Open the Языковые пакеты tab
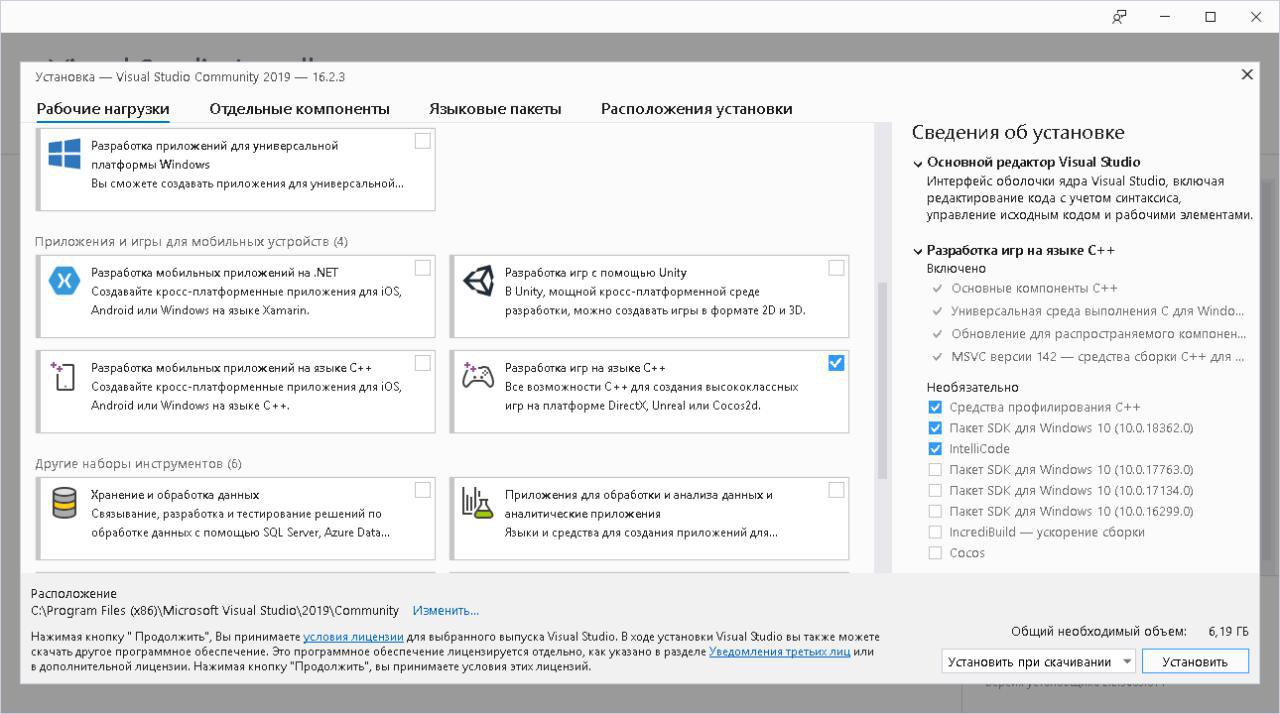The height and width of the screenshot is (714, 1280). coord(495,109)
